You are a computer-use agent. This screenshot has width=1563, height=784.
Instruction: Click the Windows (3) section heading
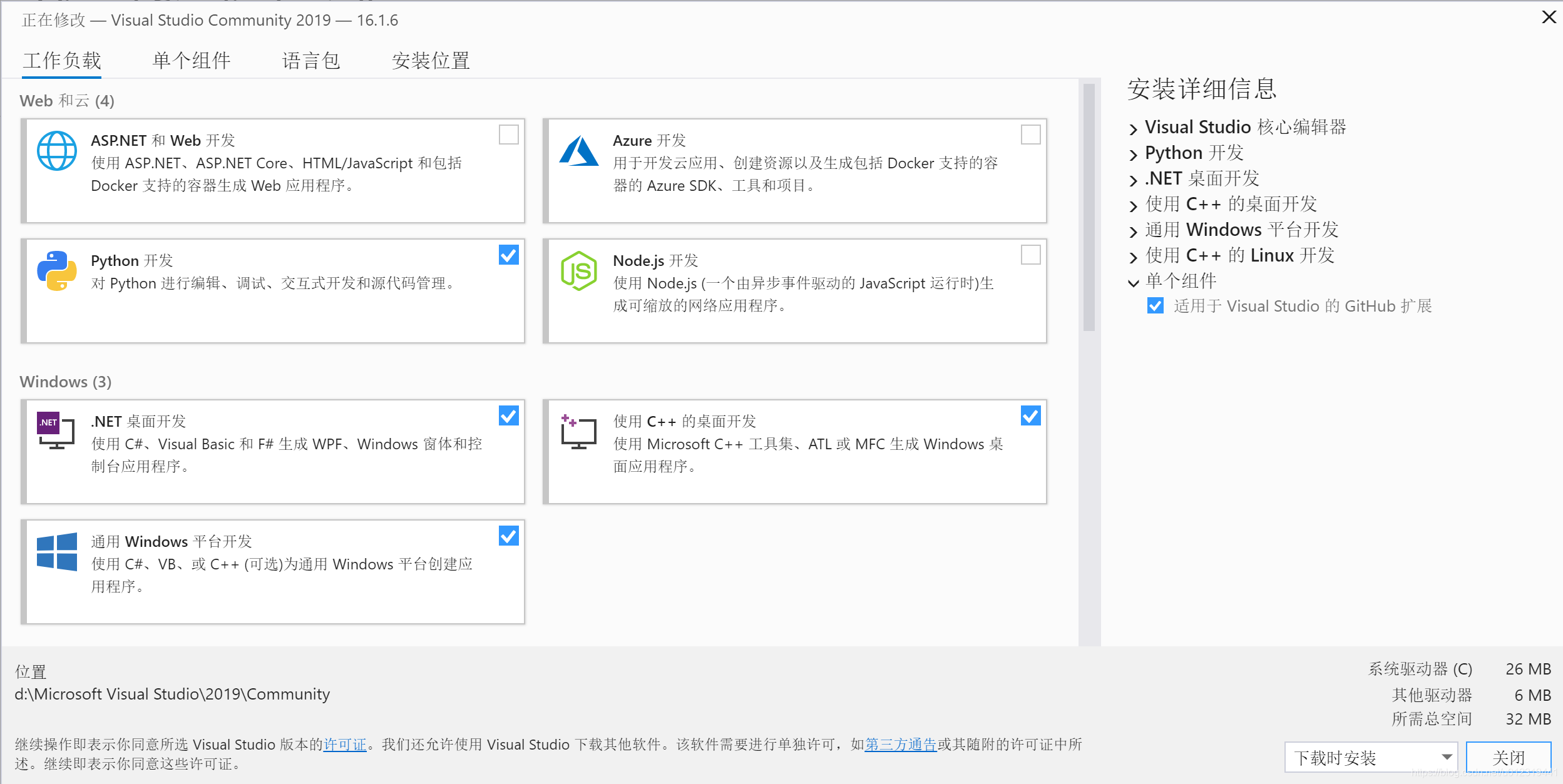[x=66, y=382]
